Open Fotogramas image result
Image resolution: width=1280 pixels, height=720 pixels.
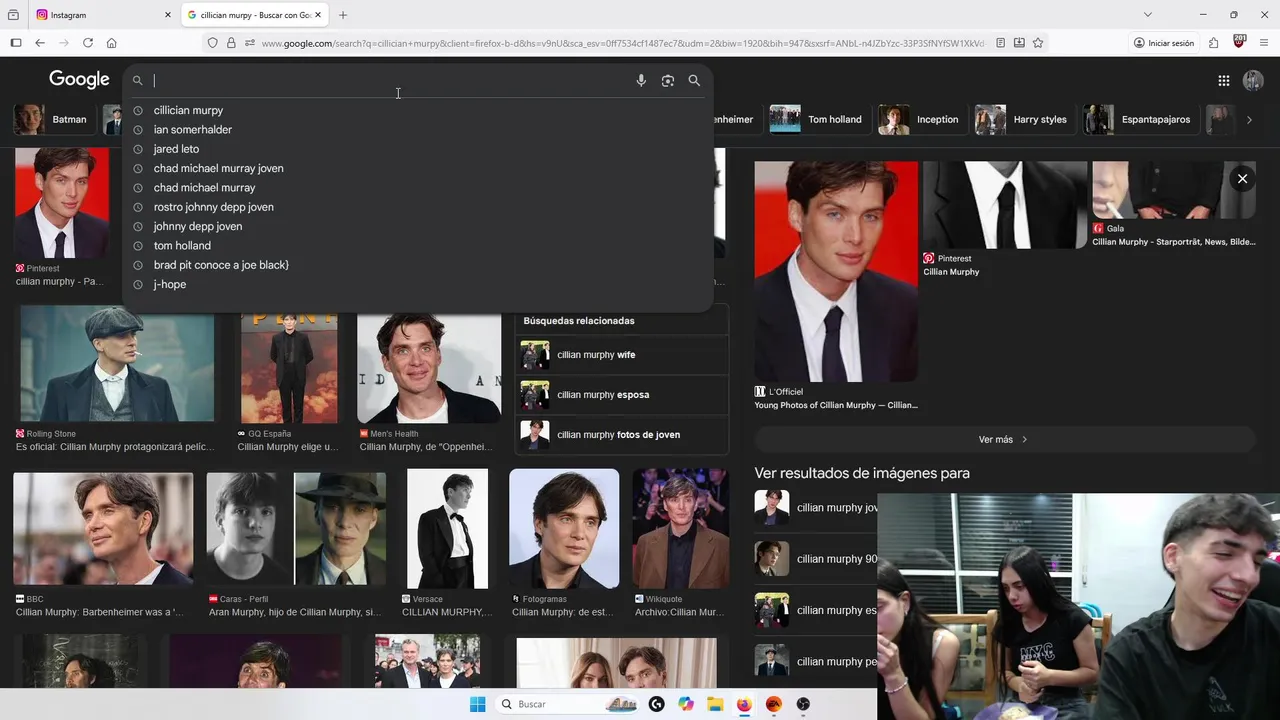click(564, 529)
